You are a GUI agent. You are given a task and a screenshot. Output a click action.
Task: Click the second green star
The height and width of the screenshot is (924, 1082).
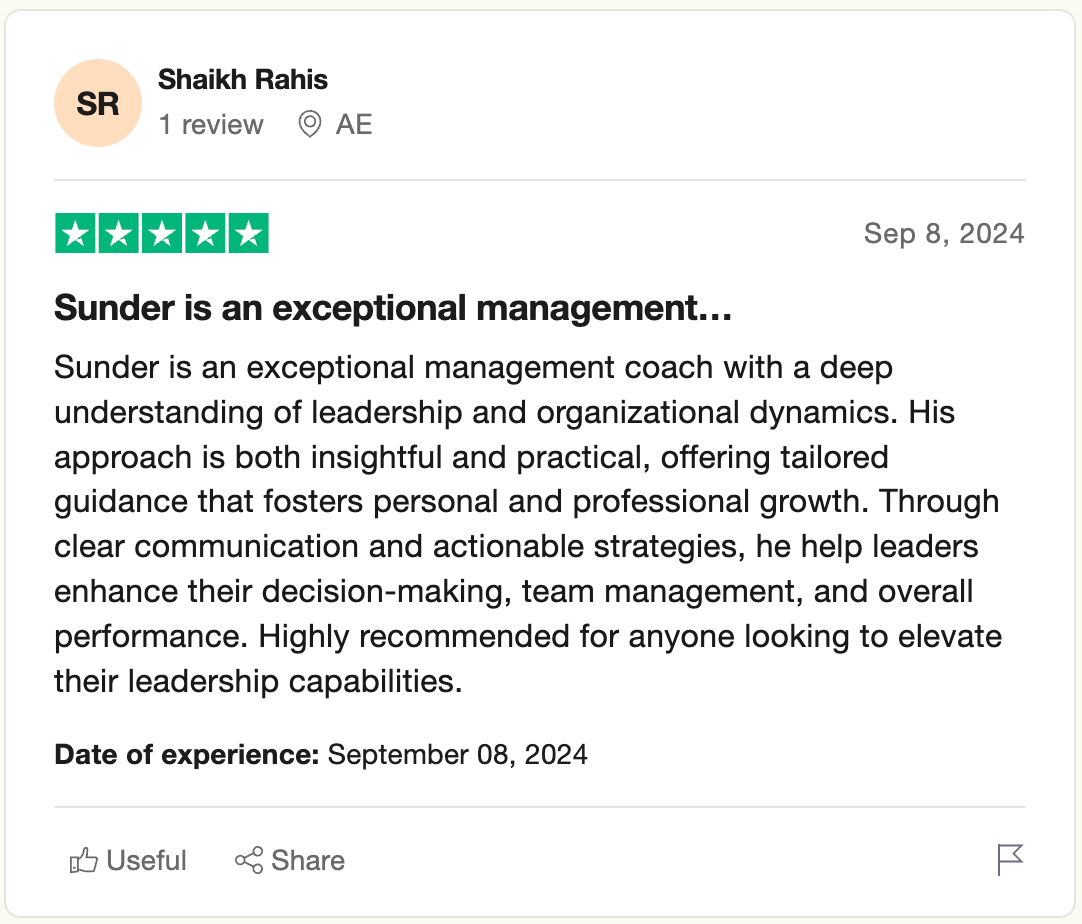[118, 234]
